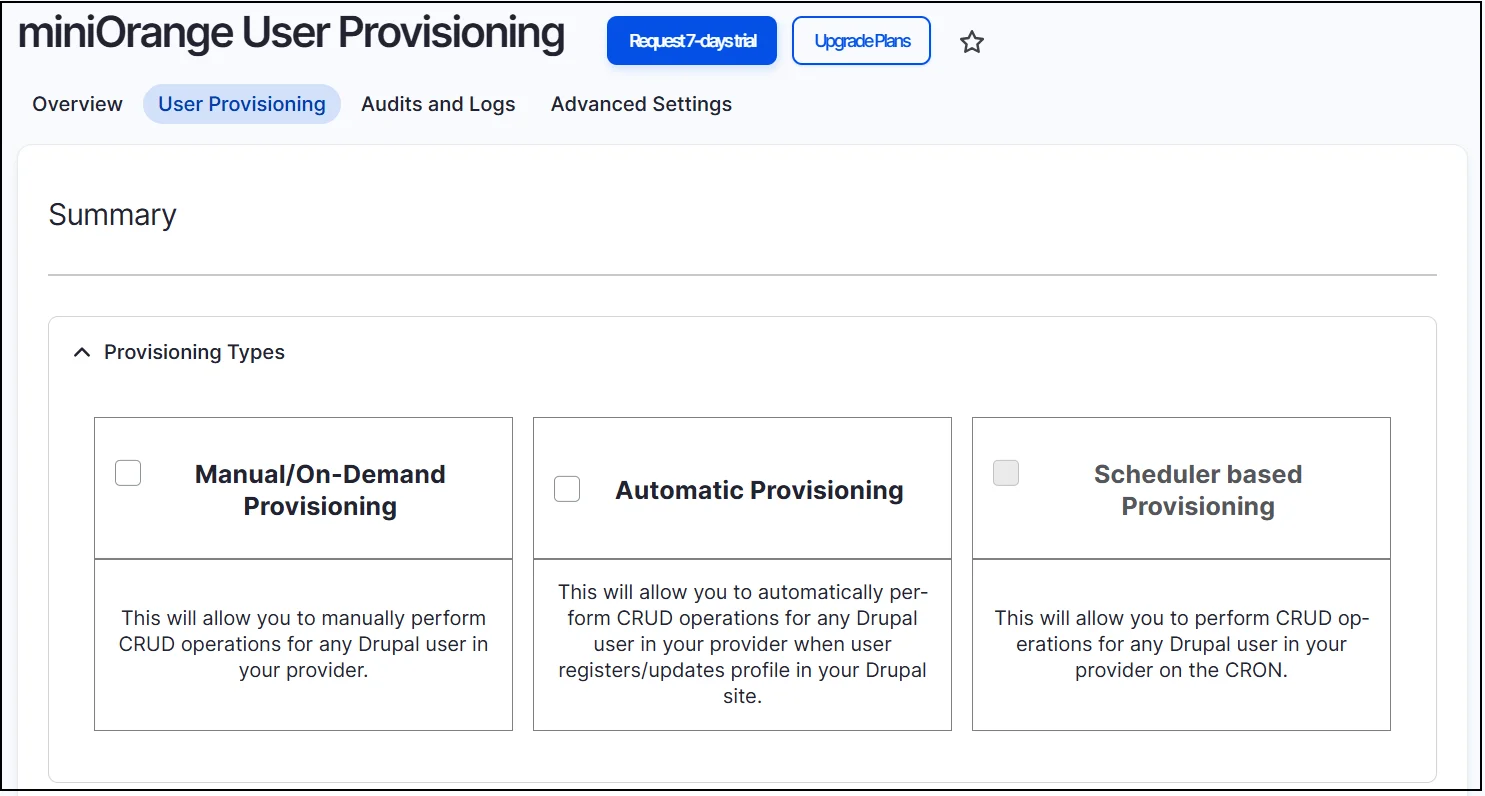Viewport: 1485px width, 796px height.
Task: Check the Scheduler based Provisioning checkbox
Action: (1006, 473)
